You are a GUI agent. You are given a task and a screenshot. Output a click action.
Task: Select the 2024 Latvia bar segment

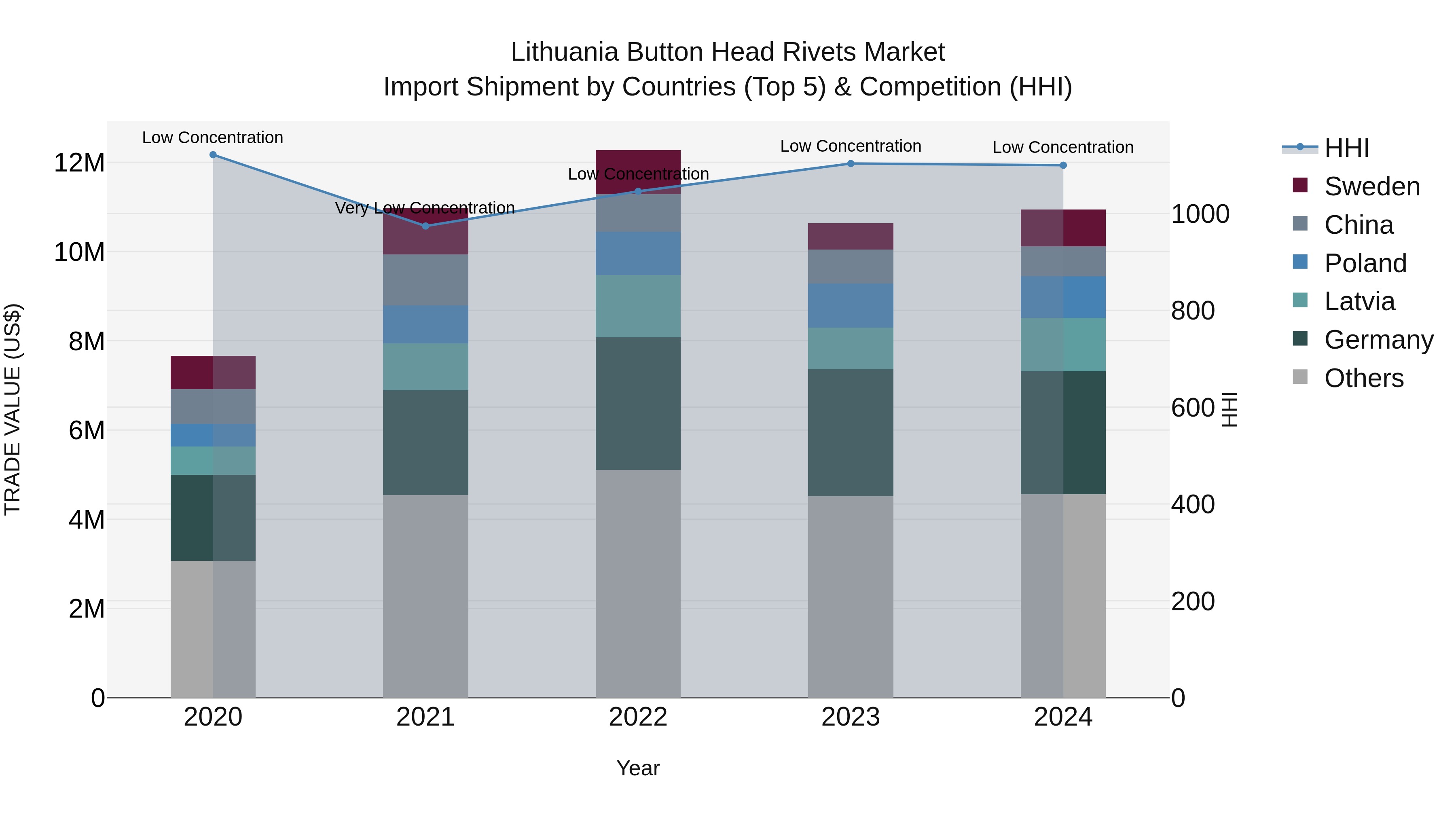click(1063, 345)
